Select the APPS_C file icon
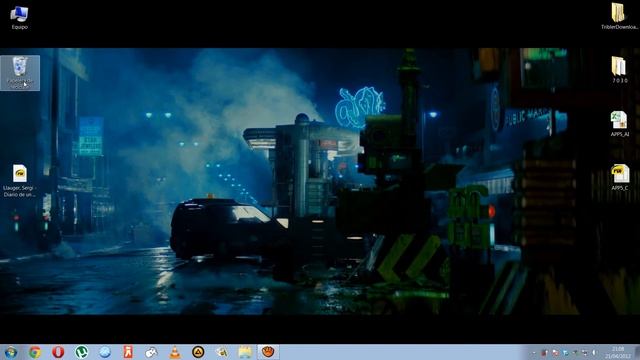This screenshot has height=360, width=640. tap(619, 178)
